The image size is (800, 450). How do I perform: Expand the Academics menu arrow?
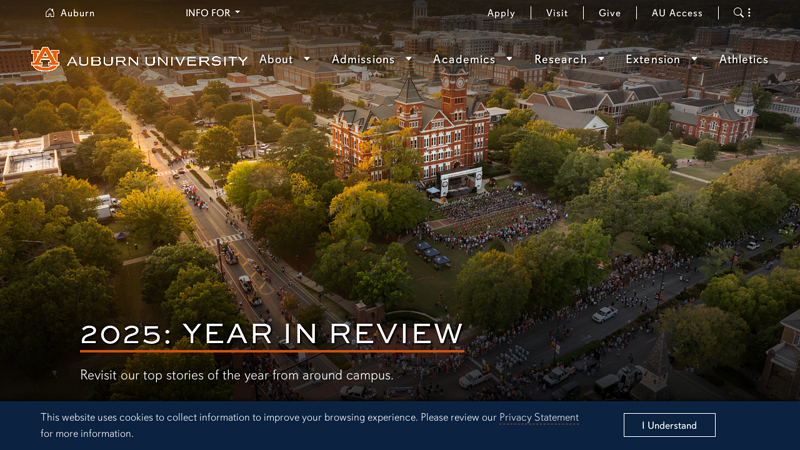[x=509, y=59]
